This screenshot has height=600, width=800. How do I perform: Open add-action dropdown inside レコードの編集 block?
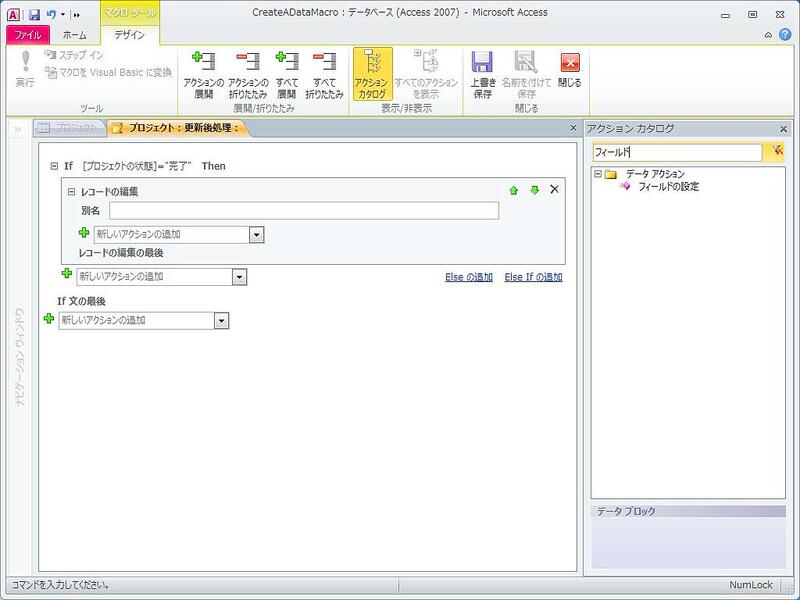[x=256, y=235]
